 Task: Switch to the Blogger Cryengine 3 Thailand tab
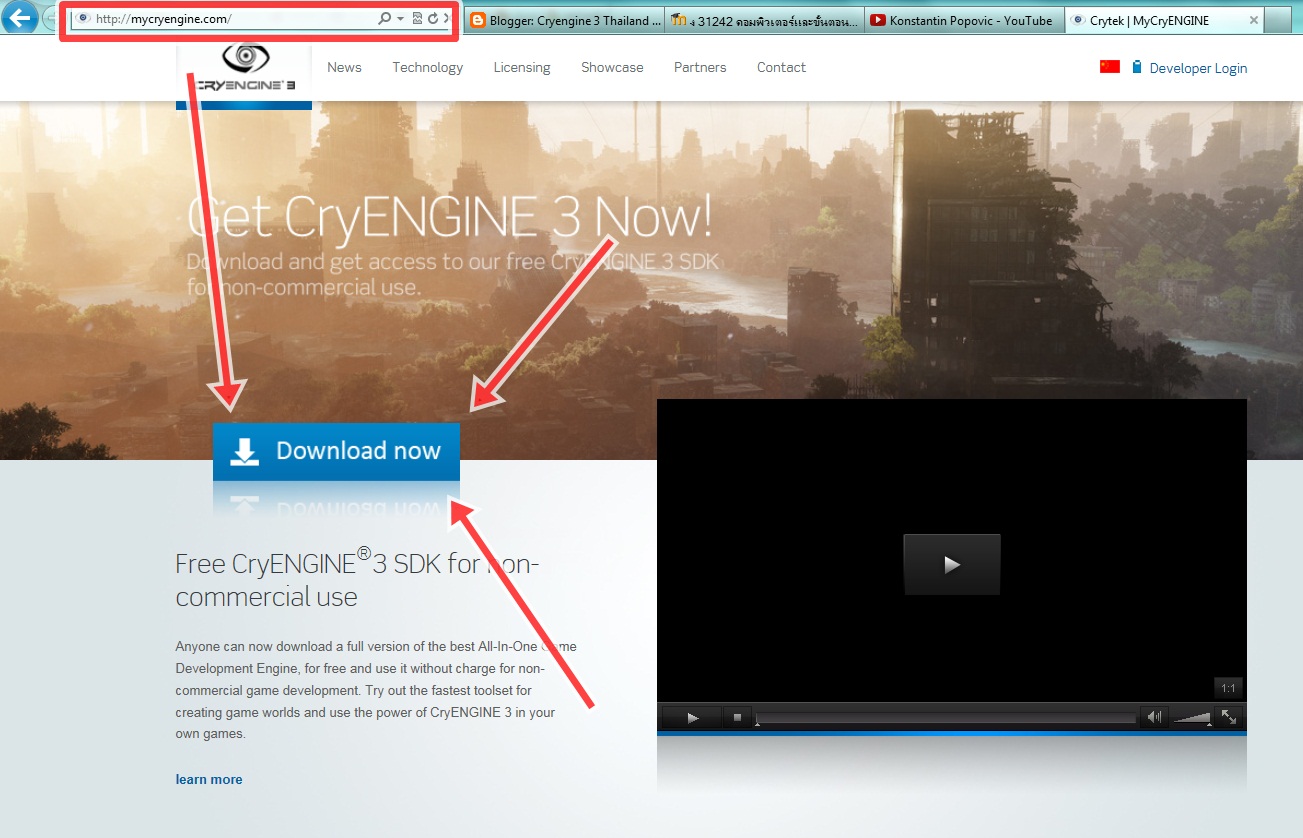(x=564, y=20)
